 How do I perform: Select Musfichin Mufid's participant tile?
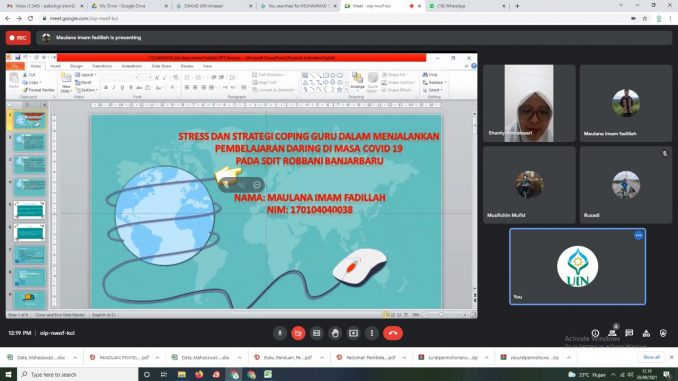[529, 185]
